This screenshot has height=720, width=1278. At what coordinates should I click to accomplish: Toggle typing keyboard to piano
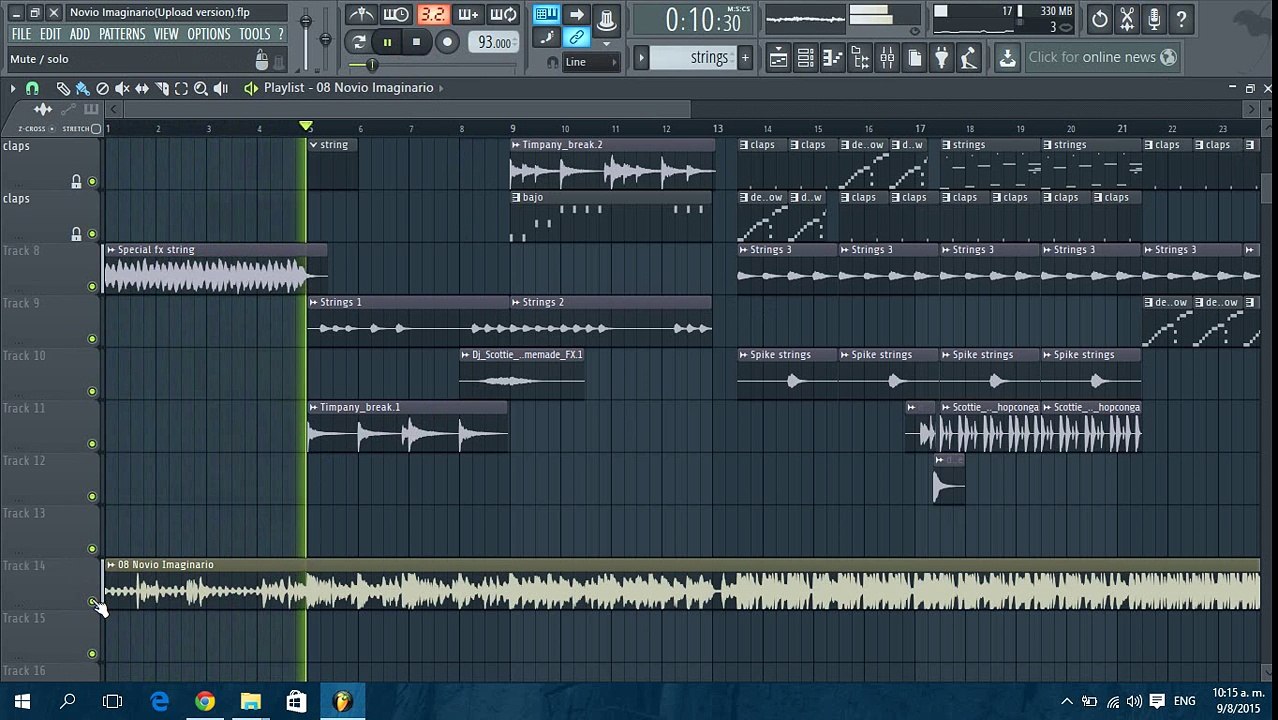(546, 14)
